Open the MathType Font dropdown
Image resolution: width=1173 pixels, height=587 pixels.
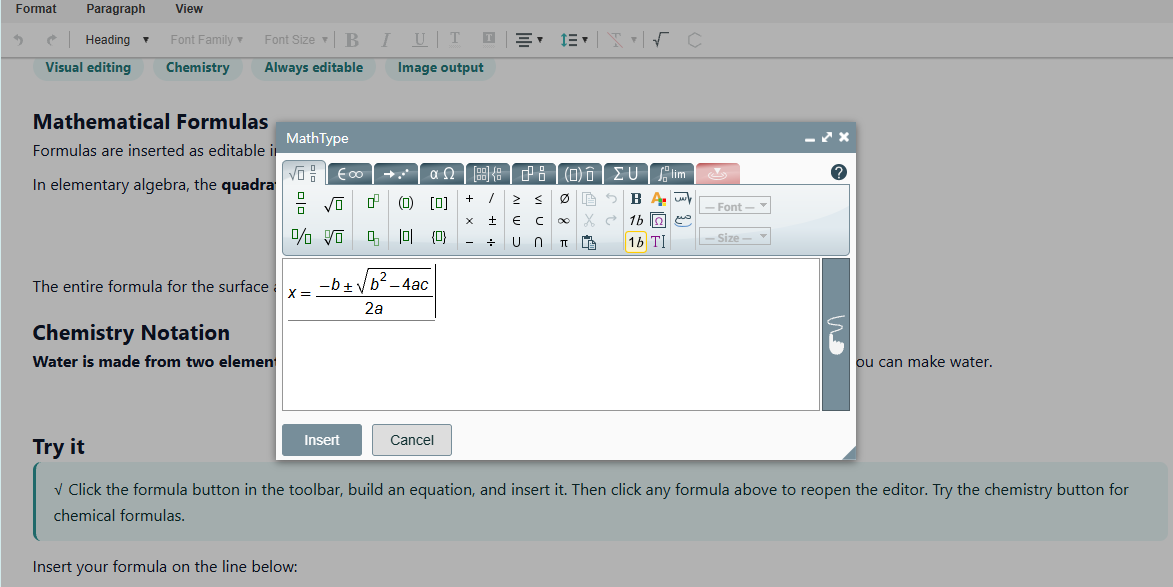coord(735,206)
